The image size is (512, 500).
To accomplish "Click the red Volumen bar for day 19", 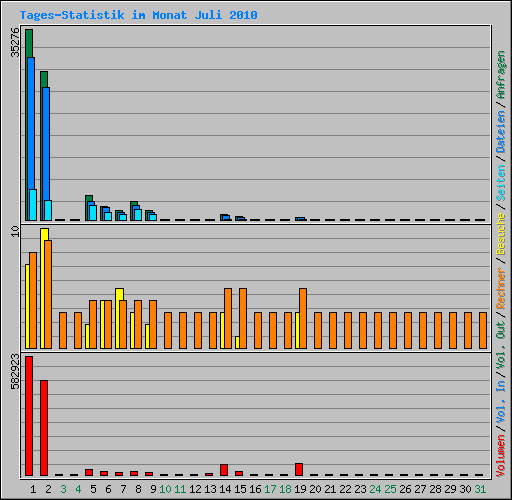I will (299, 469).
